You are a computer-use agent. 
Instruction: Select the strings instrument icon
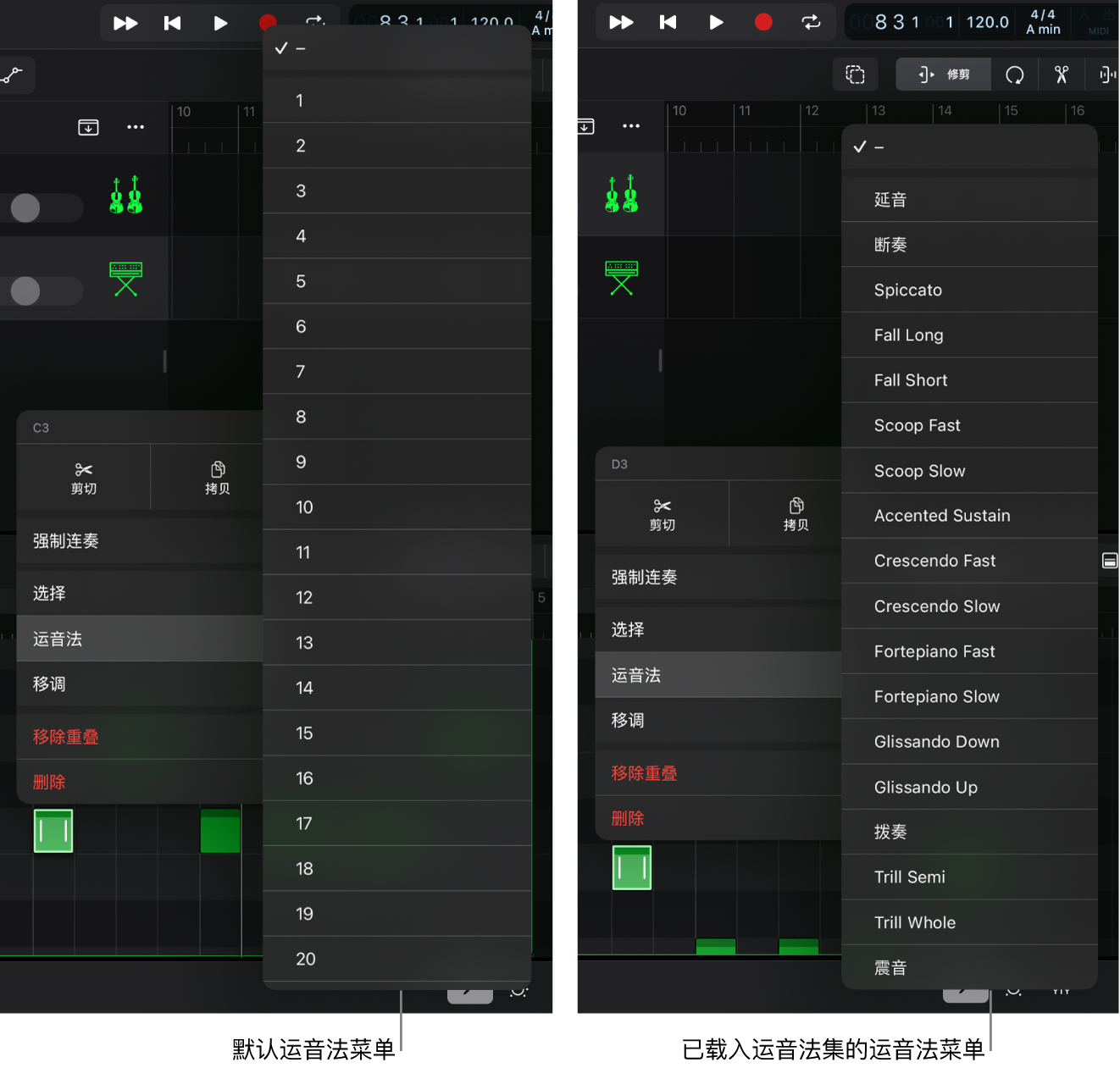(x=125, y=196)
